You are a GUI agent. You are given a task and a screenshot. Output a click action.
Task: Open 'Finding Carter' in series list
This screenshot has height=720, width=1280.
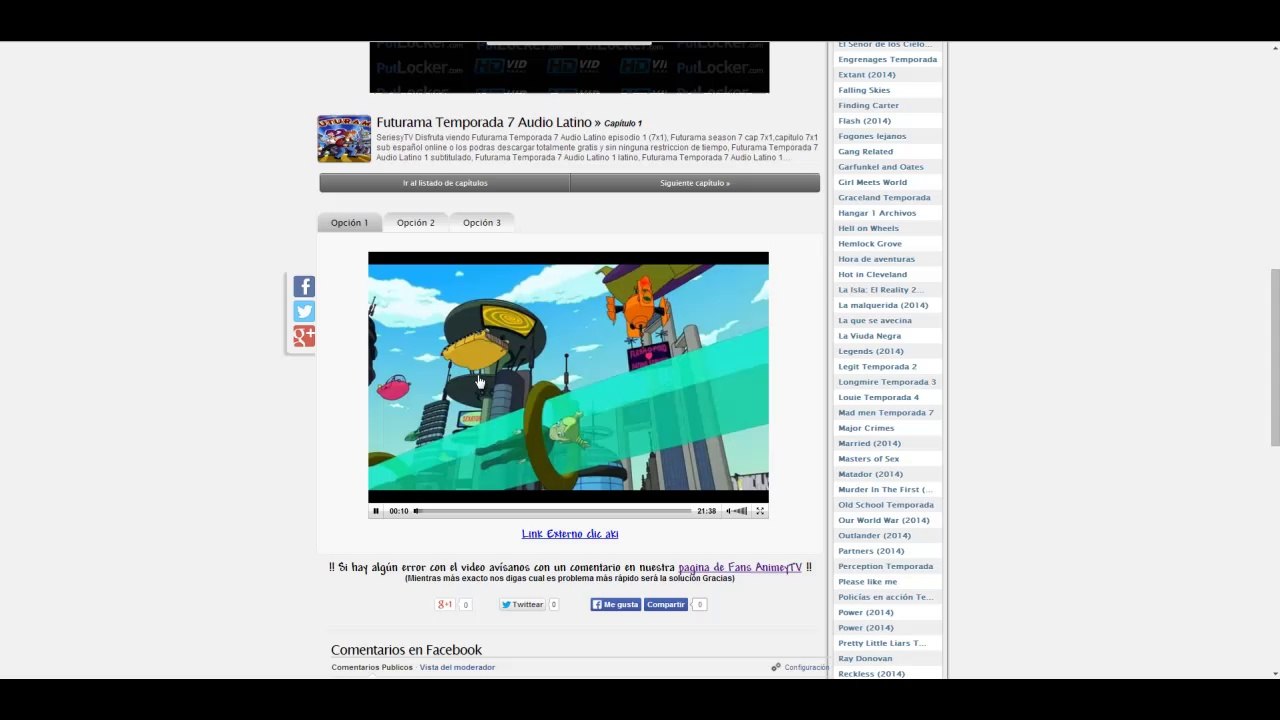[869, 105]
